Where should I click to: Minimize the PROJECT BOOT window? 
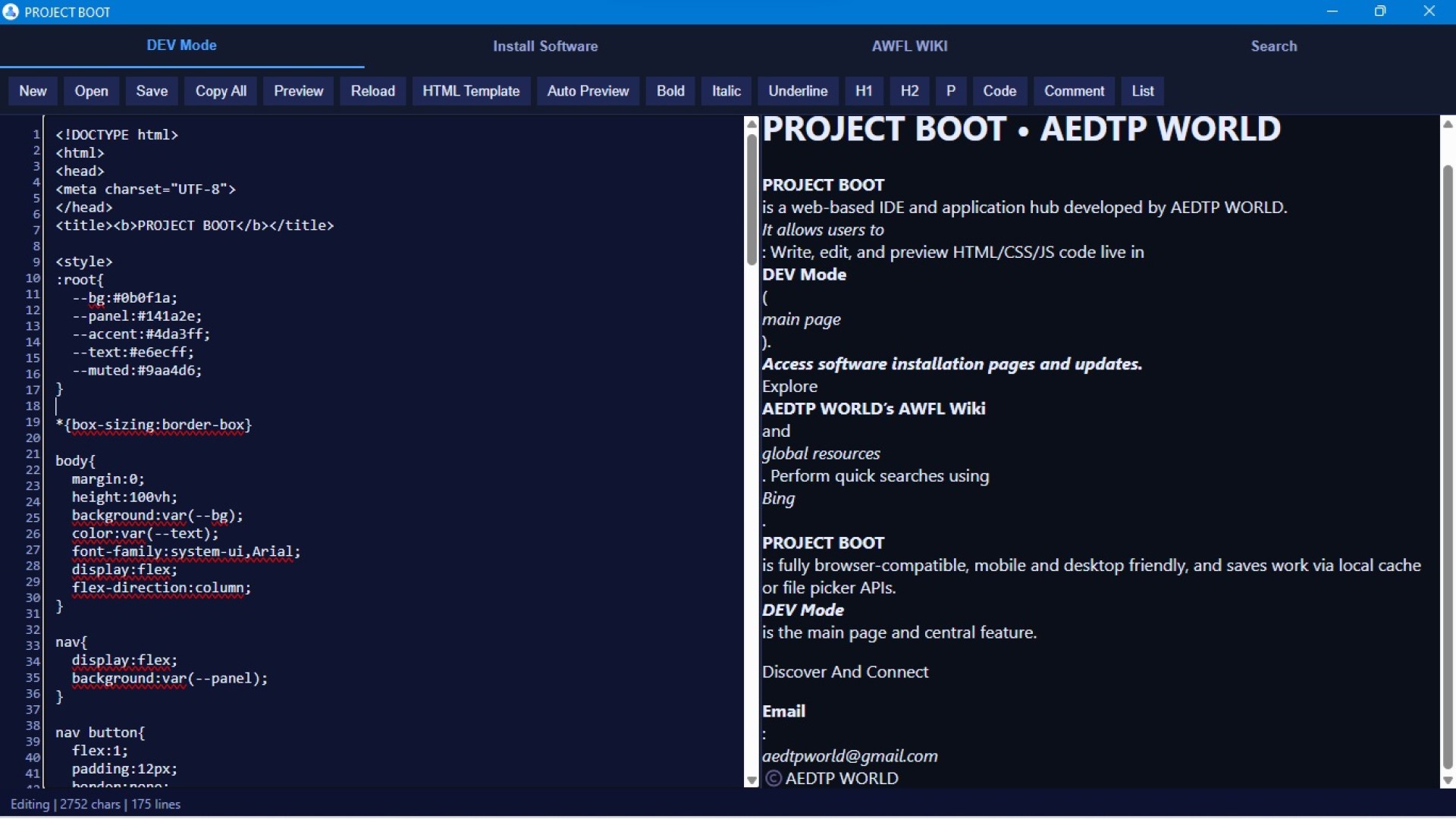click(x=1332, y=11)
